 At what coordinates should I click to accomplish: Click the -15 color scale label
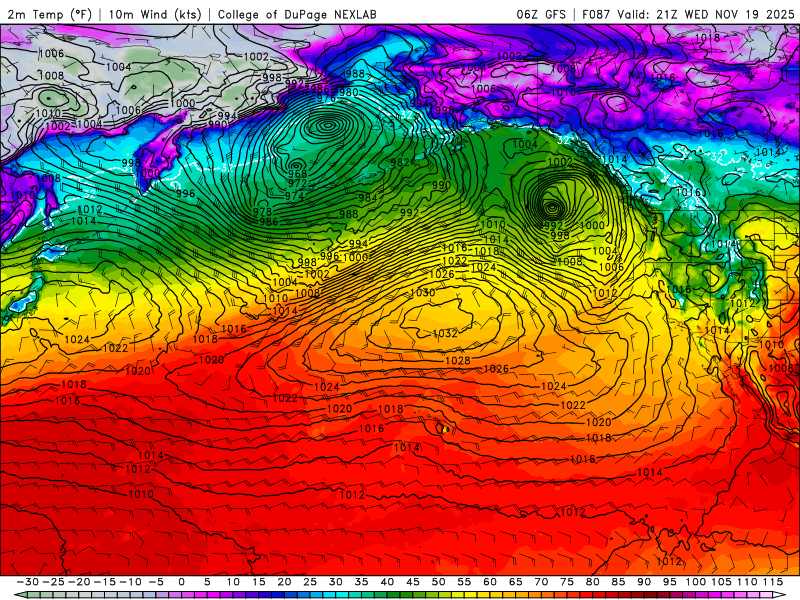105,582
